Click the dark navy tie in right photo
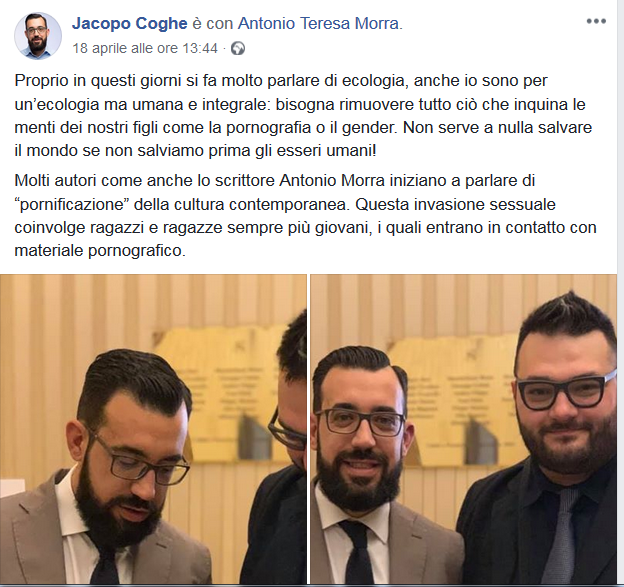Screen dimensions: 624x587 [x=357, y=554]
